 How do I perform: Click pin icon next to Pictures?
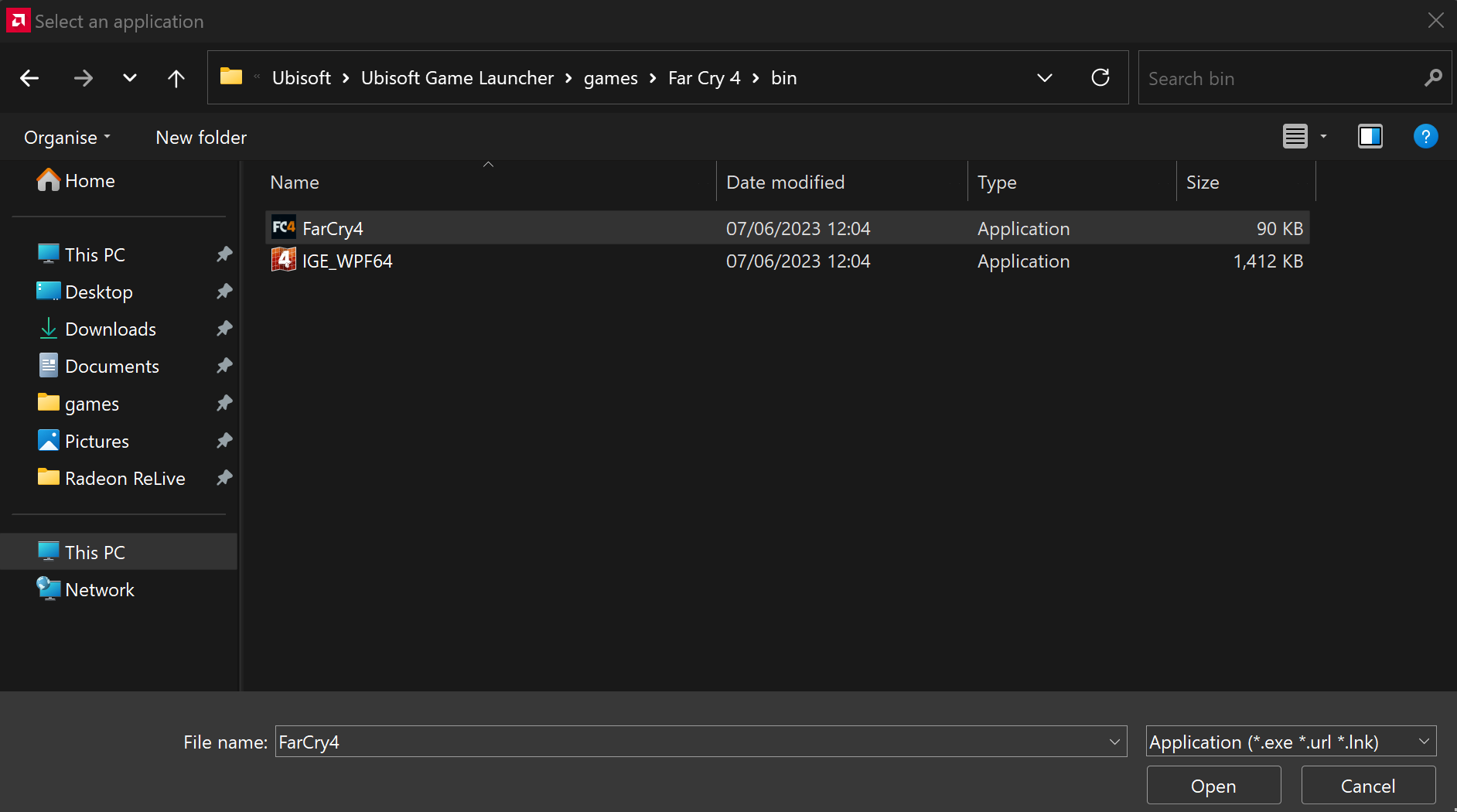click(x=224, y=441)
